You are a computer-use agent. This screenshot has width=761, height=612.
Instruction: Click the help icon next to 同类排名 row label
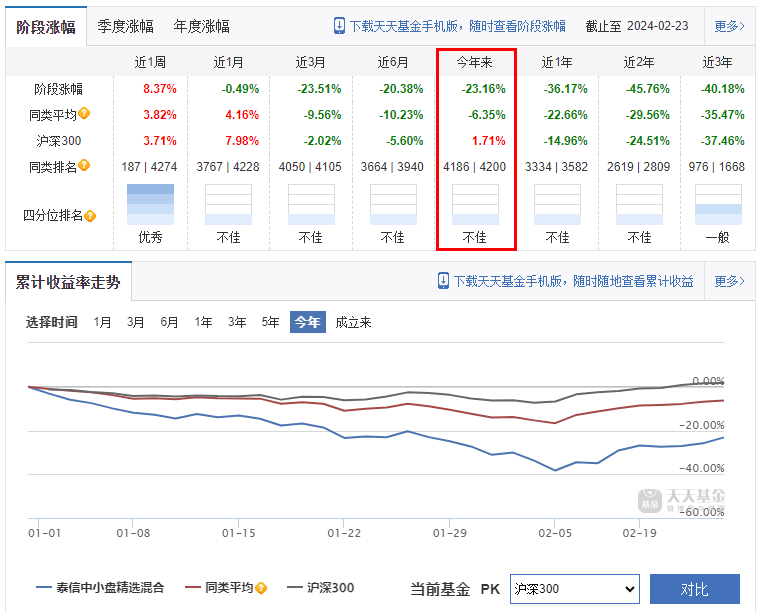coord(84,165)
